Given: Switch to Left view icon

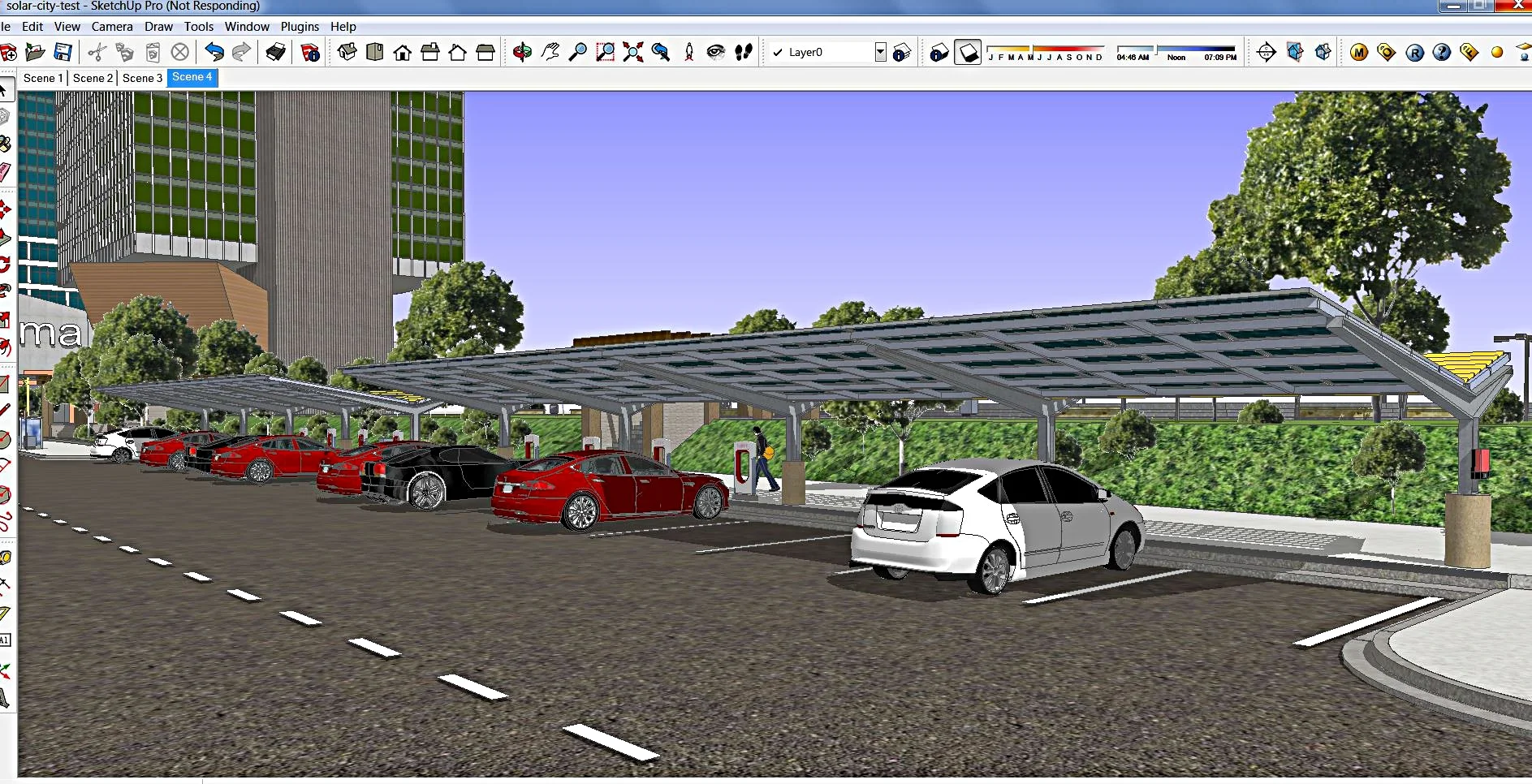Looking at the screenshot, I should [x=485, y=53].
